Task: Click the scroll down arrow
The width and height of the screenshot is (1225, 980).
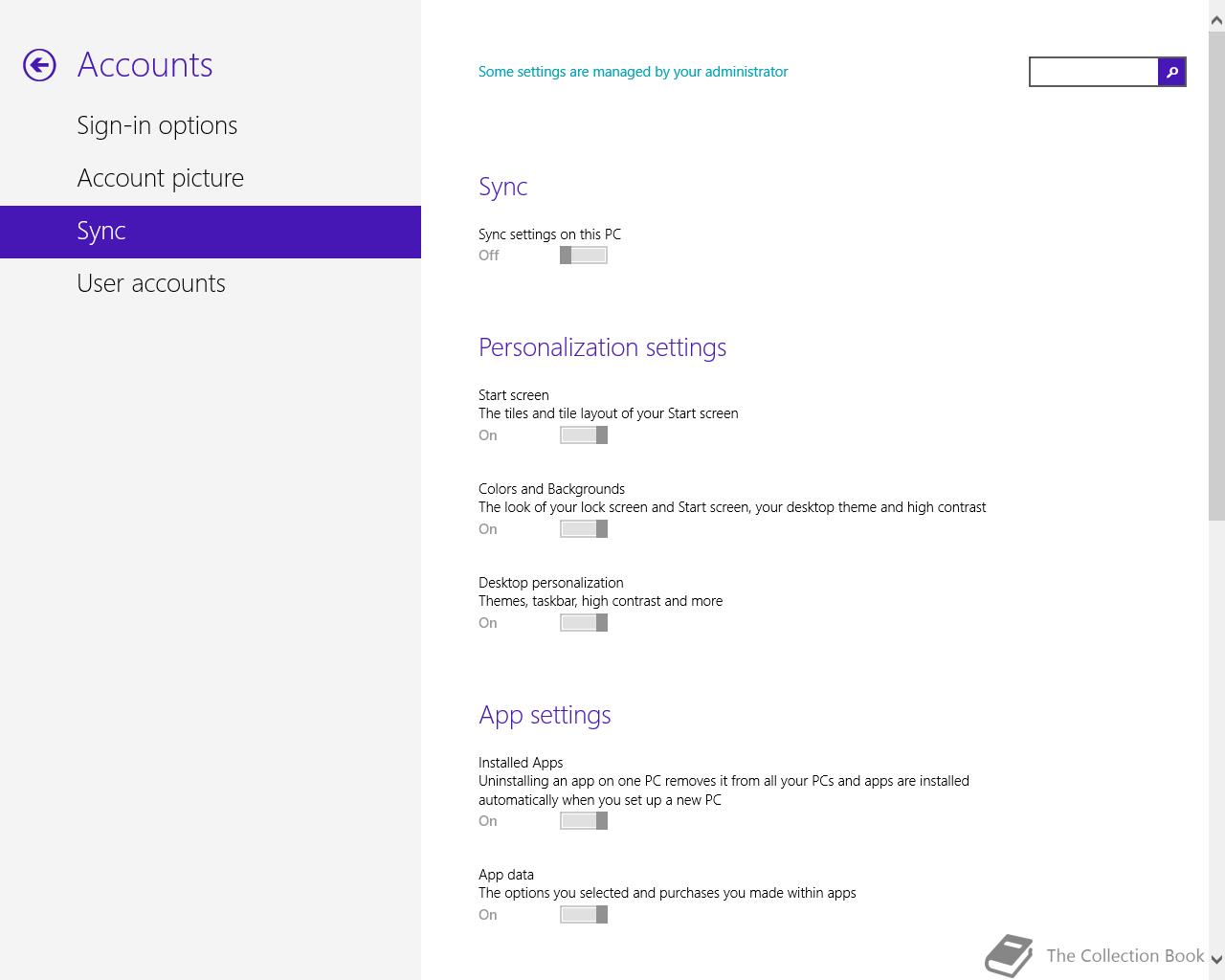Action: (1216, 959)
